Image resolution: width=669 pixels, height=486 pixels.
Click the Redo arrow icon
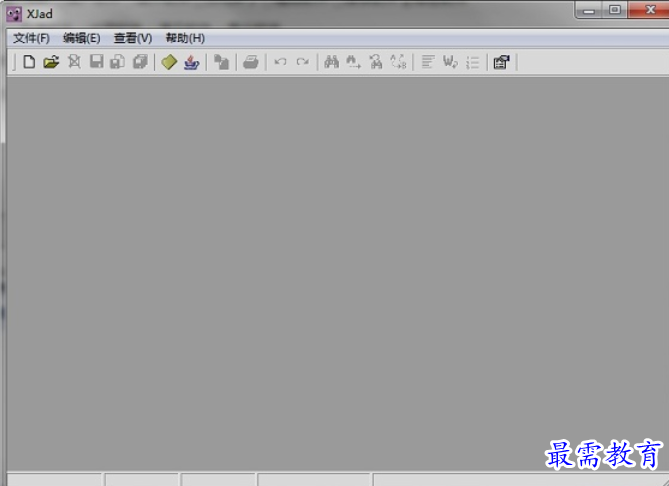[x=303, y=62]
